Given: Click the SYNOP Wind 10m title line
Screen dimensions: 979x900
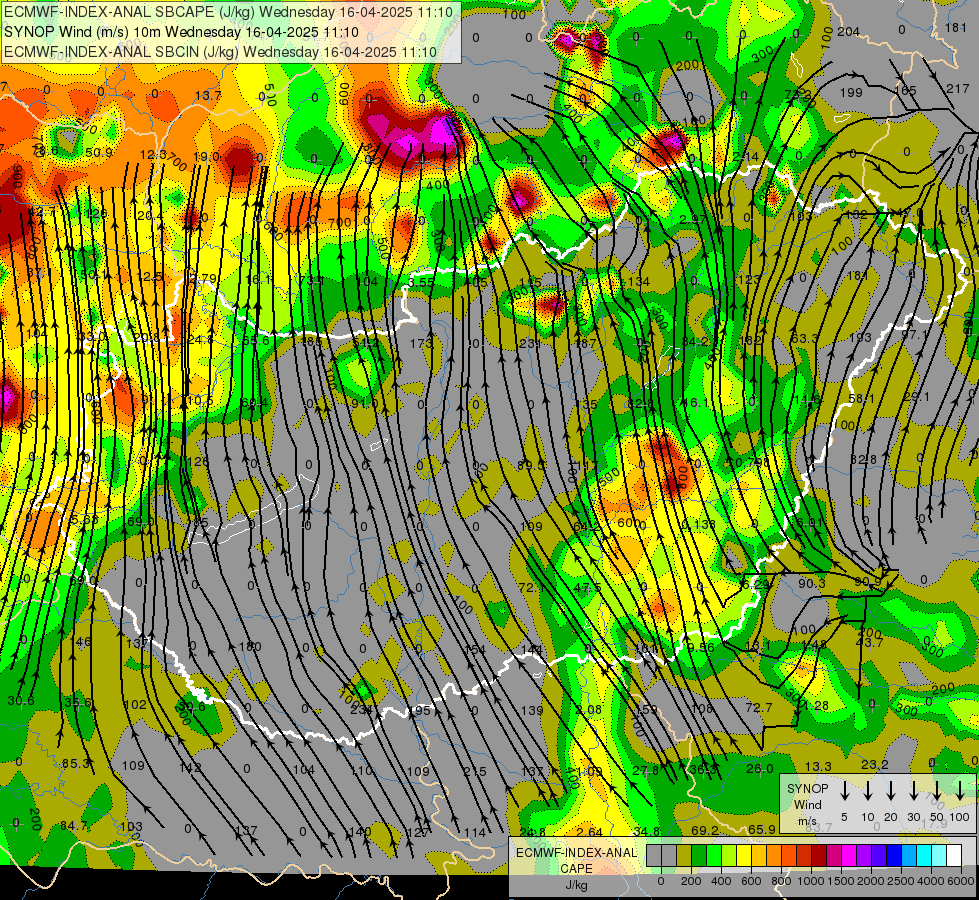Looking at the screenshot, I should pyautogui.click(x=181, y=32).
